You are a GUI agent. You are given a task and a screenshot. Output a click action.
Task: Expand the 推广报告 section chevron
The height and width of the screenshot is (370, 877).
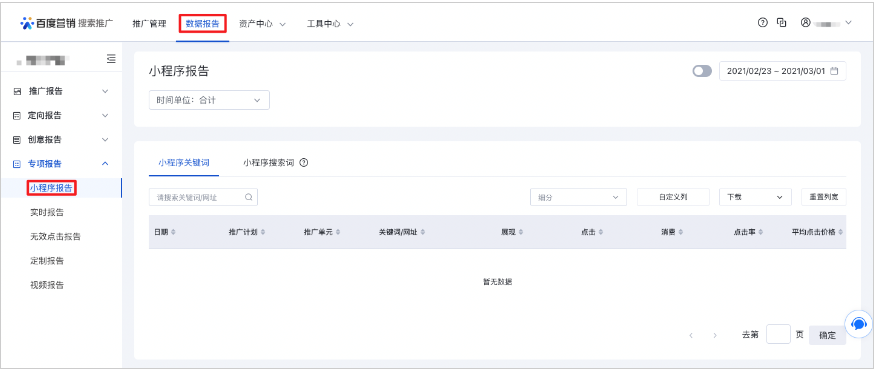point(105,91)
